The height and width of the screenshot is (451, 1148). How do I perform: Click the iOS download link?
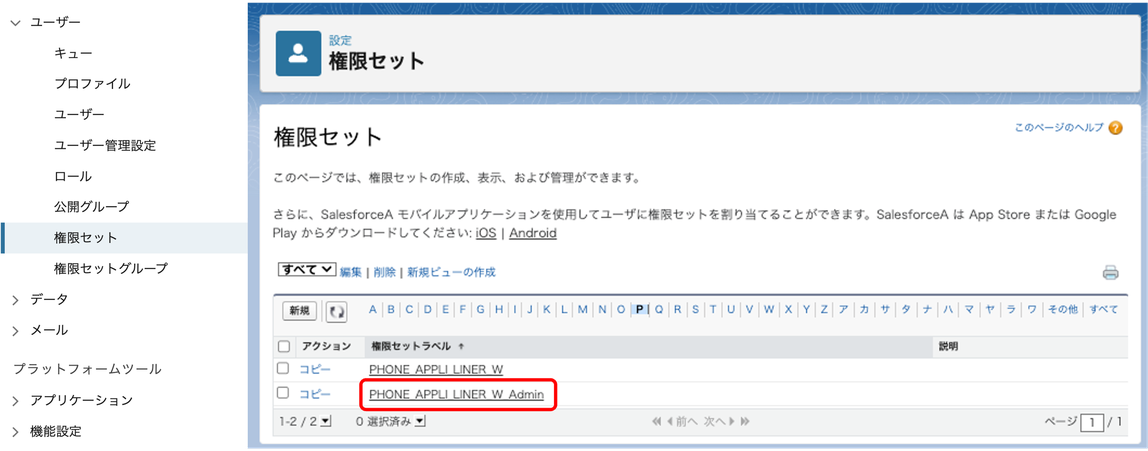tap(486, 234)
